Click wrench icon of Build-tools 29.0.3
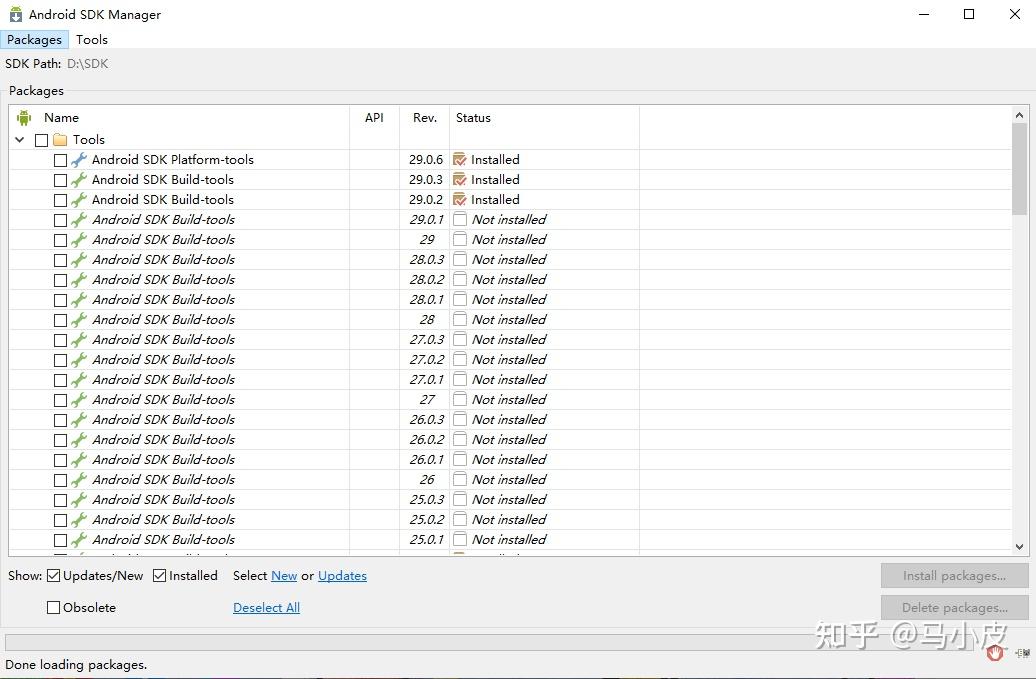This screenshot has width=1036, height=679. pyautogui.click(x=79, y=180)
